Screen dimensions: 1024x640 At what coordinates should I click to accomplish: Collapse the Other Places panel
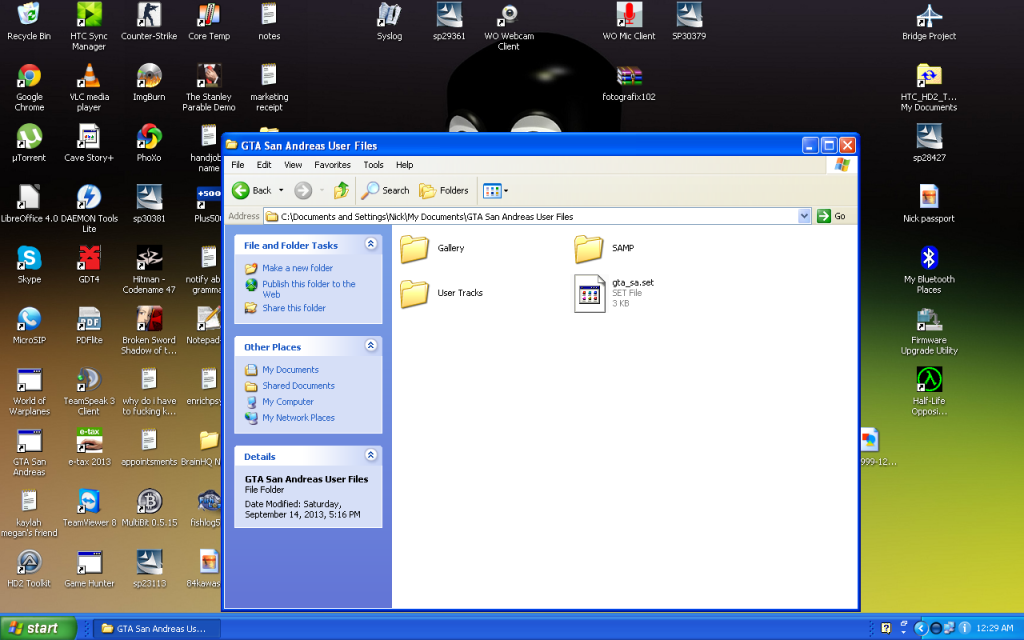[x=371, y=345]
